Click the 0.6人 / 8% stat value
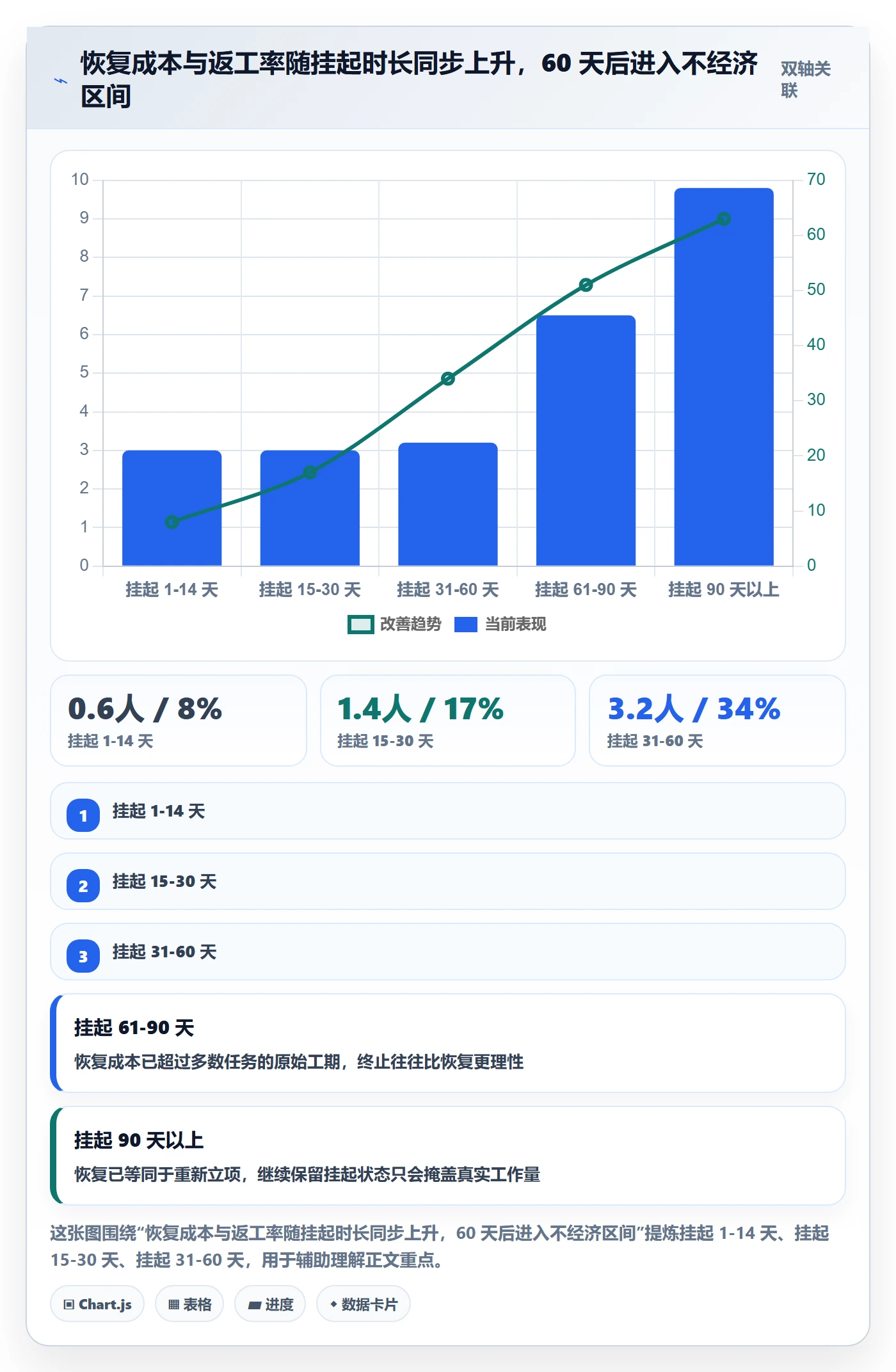Screen dimensions: 896x1372 pyautogui.click(x=145, y=709)
